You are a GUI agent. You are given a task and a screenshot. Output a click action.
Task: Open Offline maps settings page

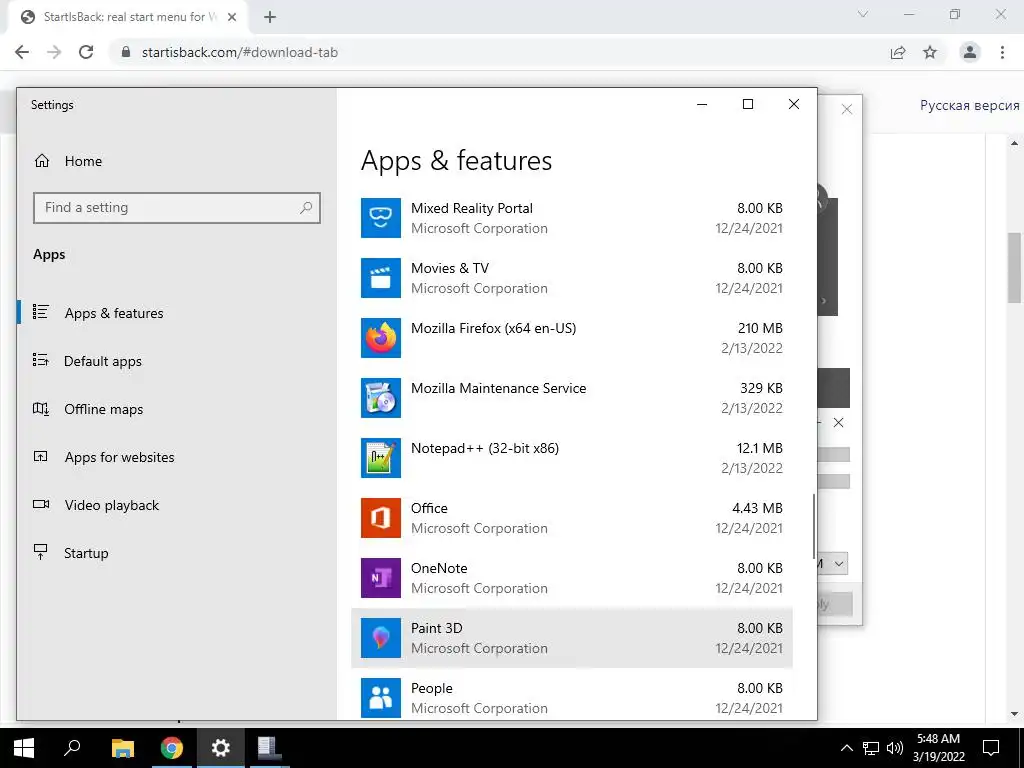(103, 409)
